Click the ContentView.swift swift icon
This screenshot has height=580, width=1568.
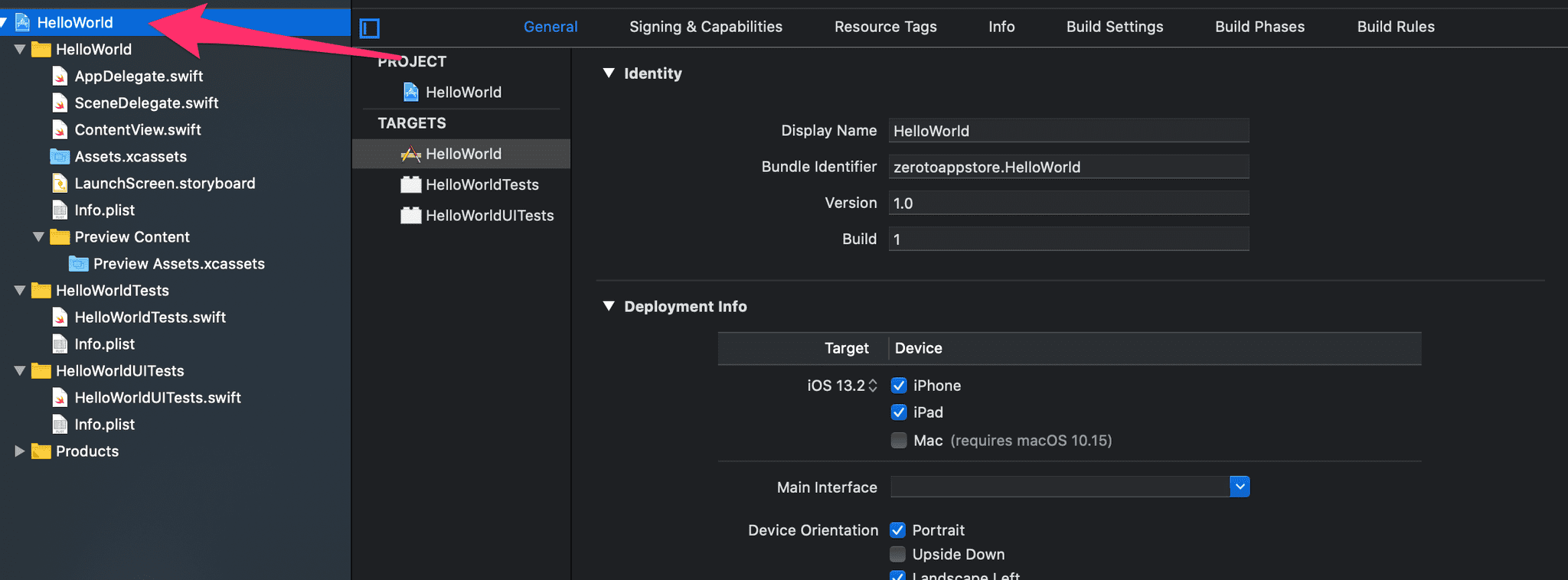tap(60, 129)
